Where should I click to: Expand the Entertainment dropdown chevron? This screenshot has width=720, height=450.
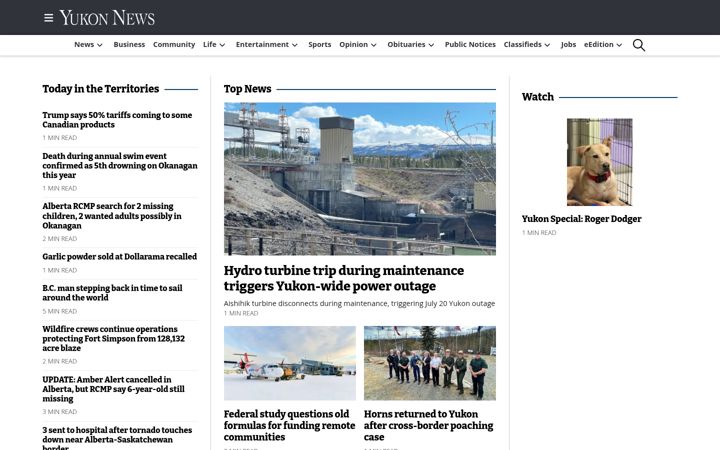tap(295, 45)
